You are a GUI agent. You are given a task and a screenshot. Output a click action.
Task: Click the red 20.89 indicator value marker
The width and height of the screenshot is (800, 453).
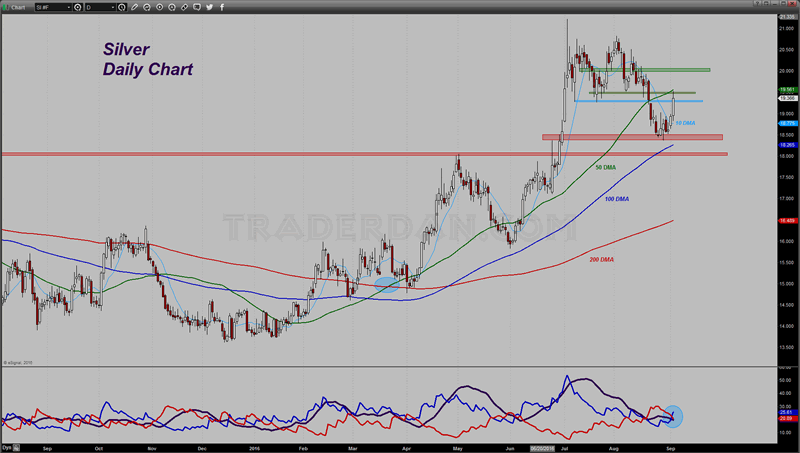(786, 418)
